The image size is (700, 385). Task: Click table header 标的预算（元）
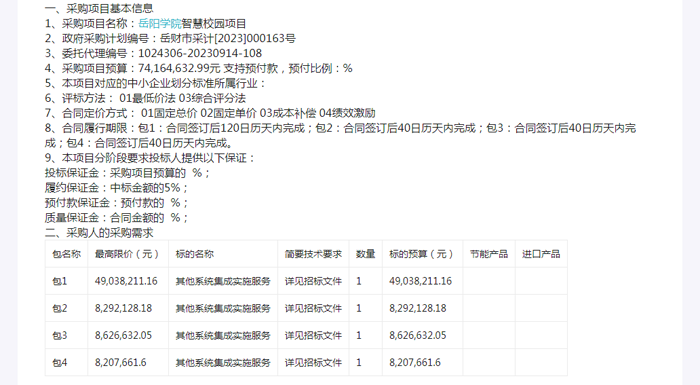[422, 254]
